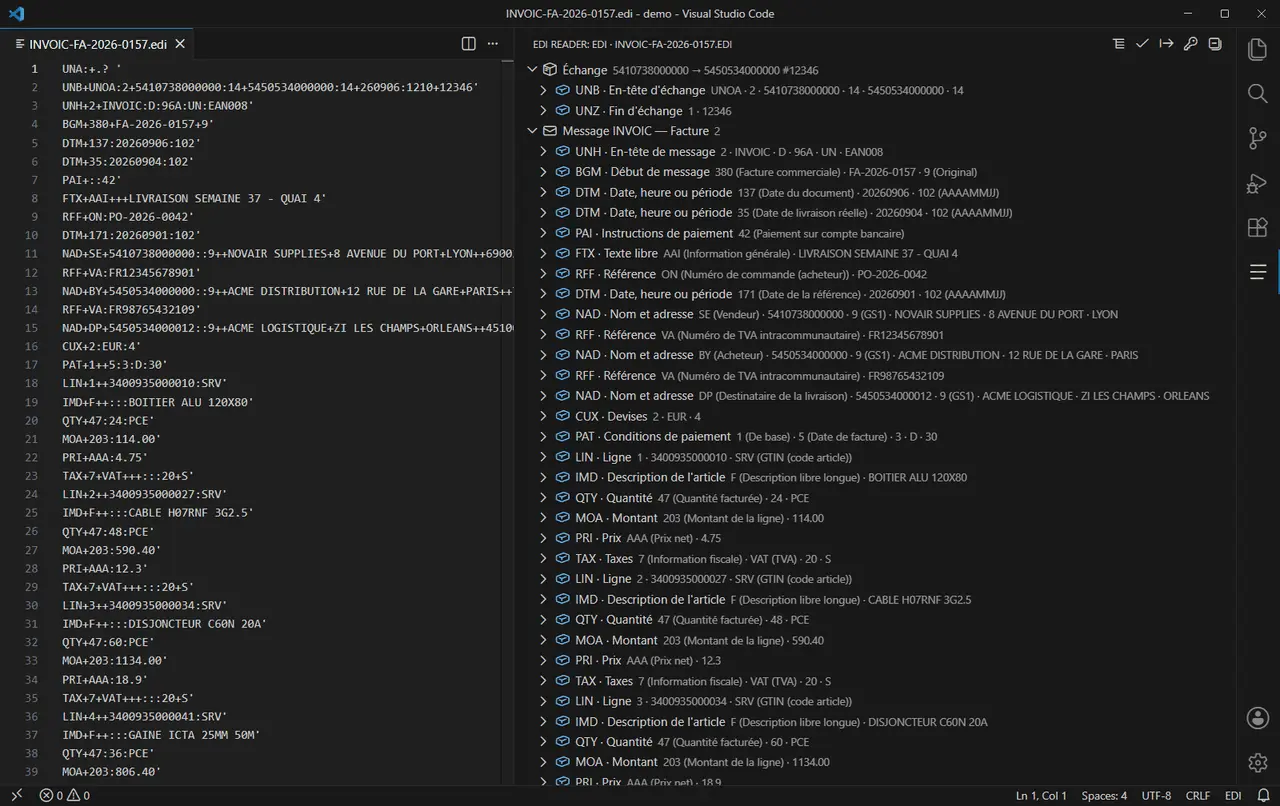Viewport: 1280px width, 806px height.
Task: Open the editor More Actions menu
Action: (493, 44)
